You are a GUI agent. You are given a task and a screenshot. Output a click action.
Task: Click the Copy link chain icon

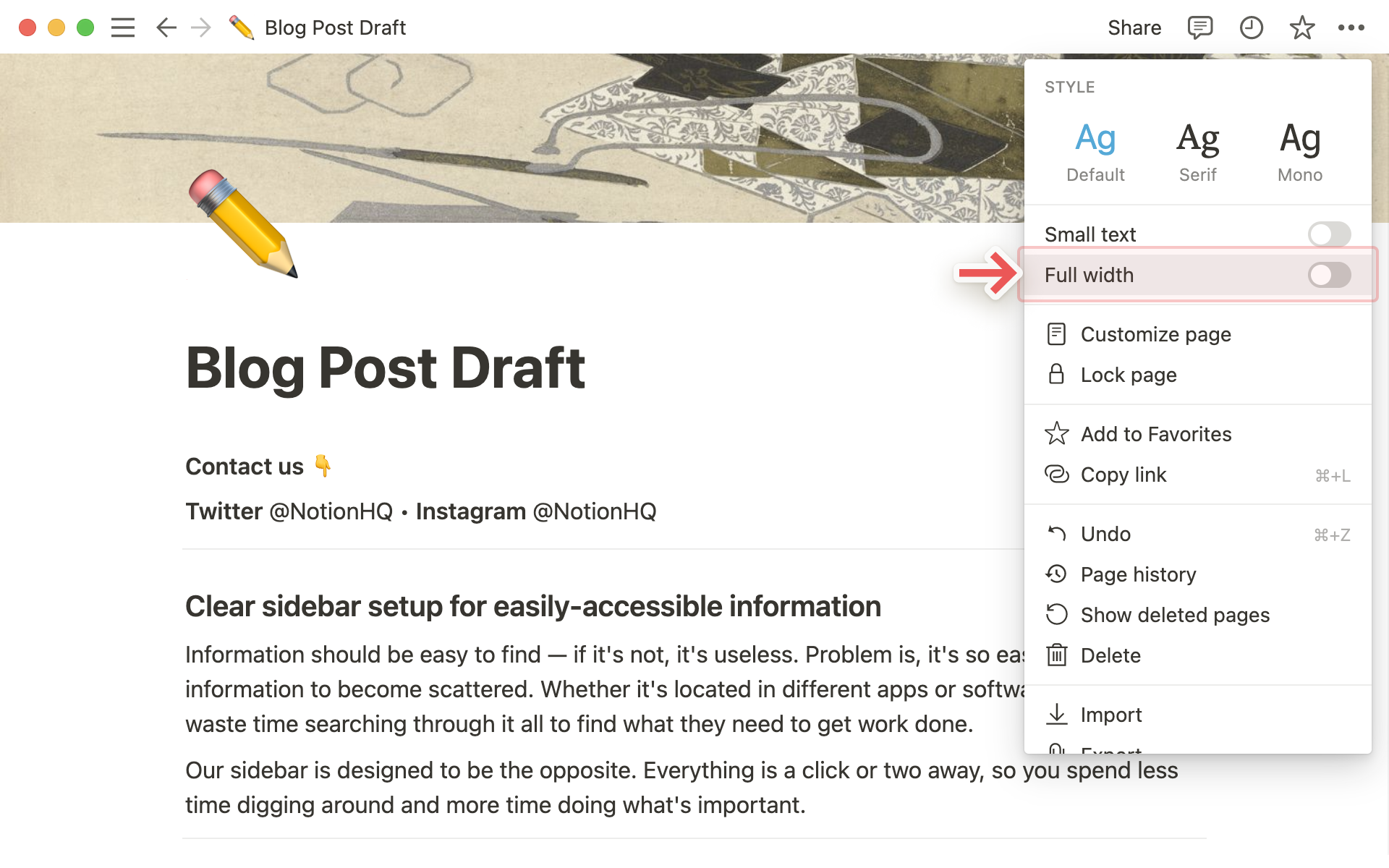(x=1056, y=474)
